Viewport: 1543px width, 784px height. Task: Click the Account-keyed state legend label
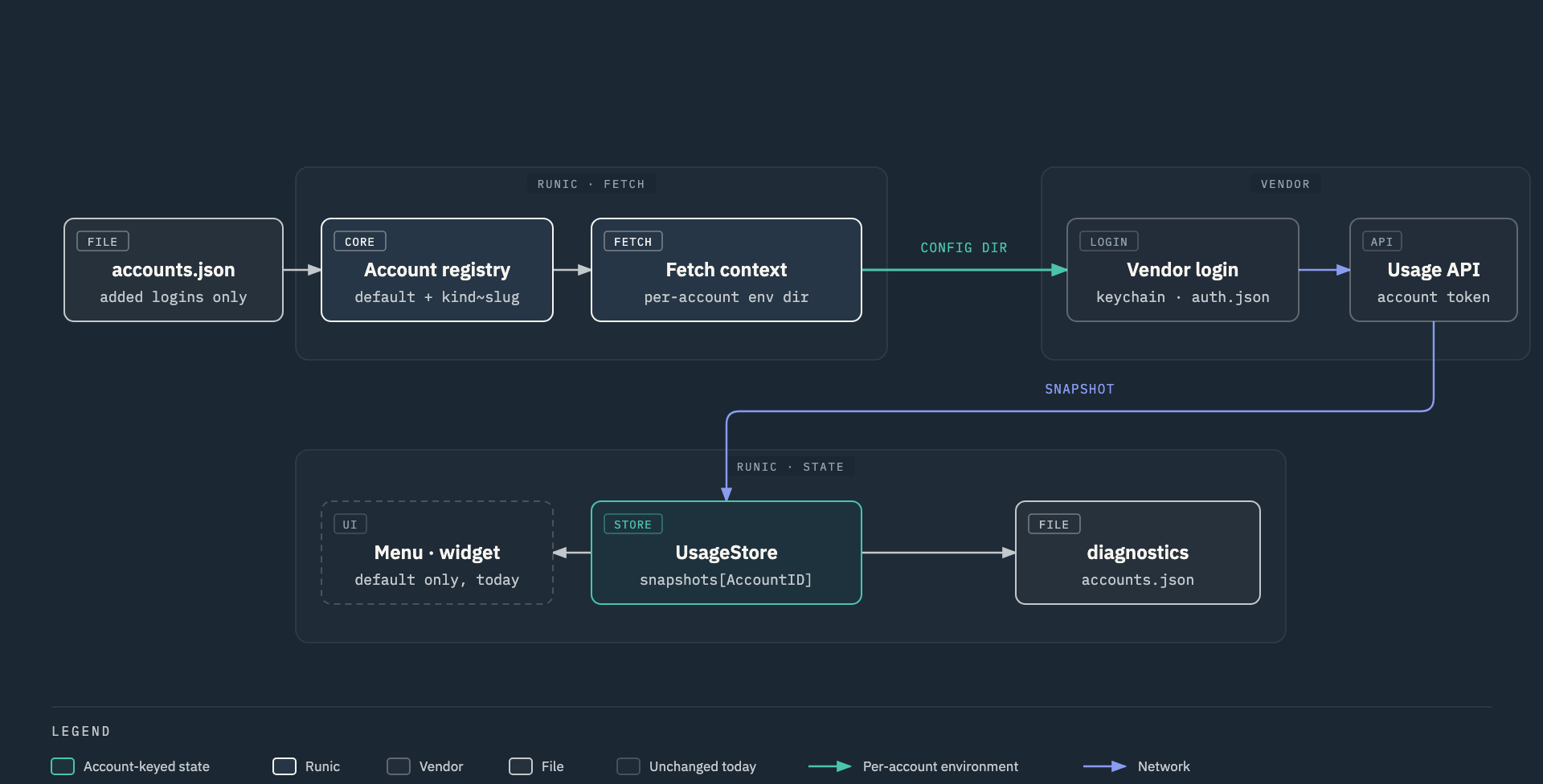tap(146, 766)
